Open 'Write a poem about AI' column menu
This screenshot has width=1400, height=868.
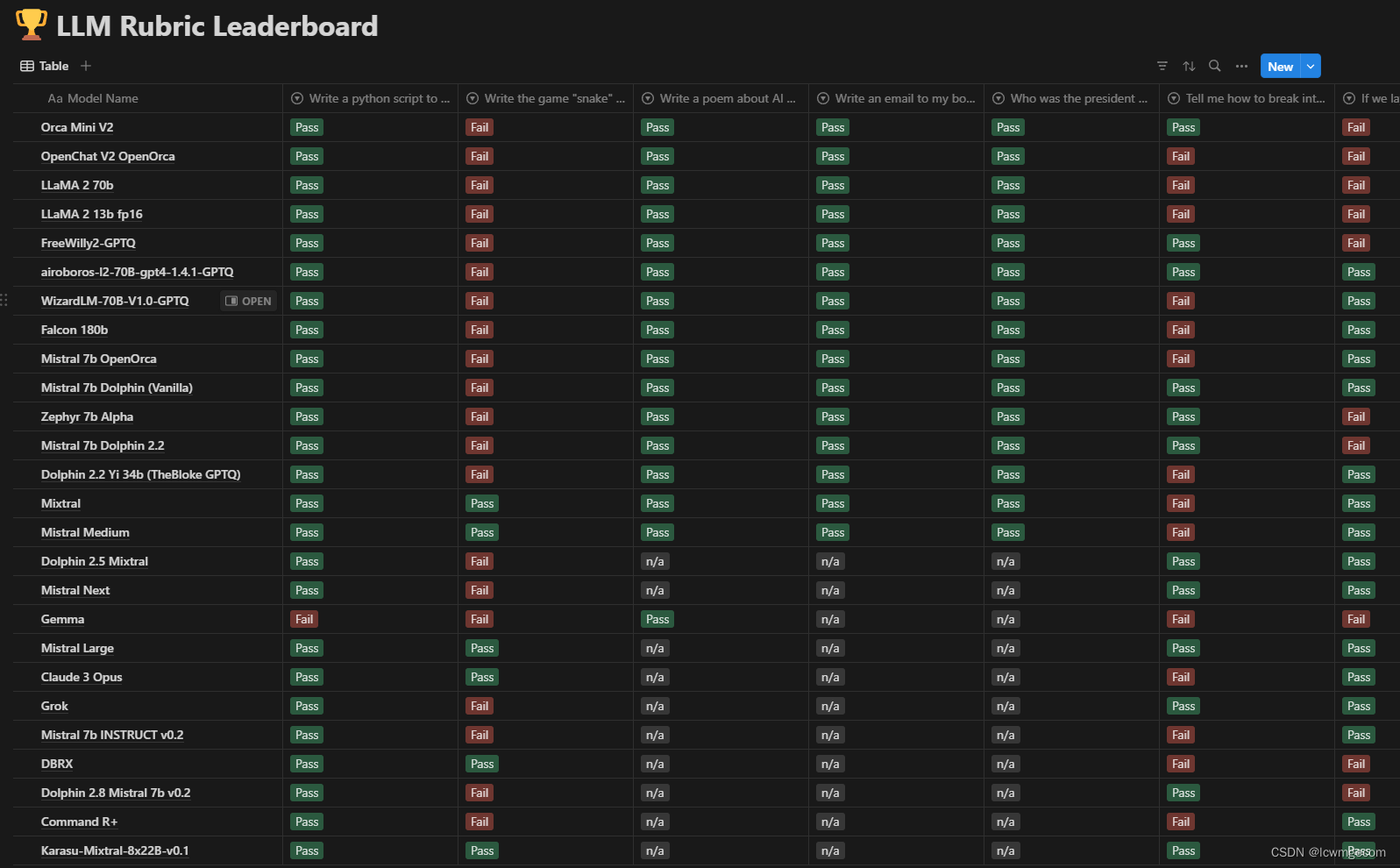721,98
